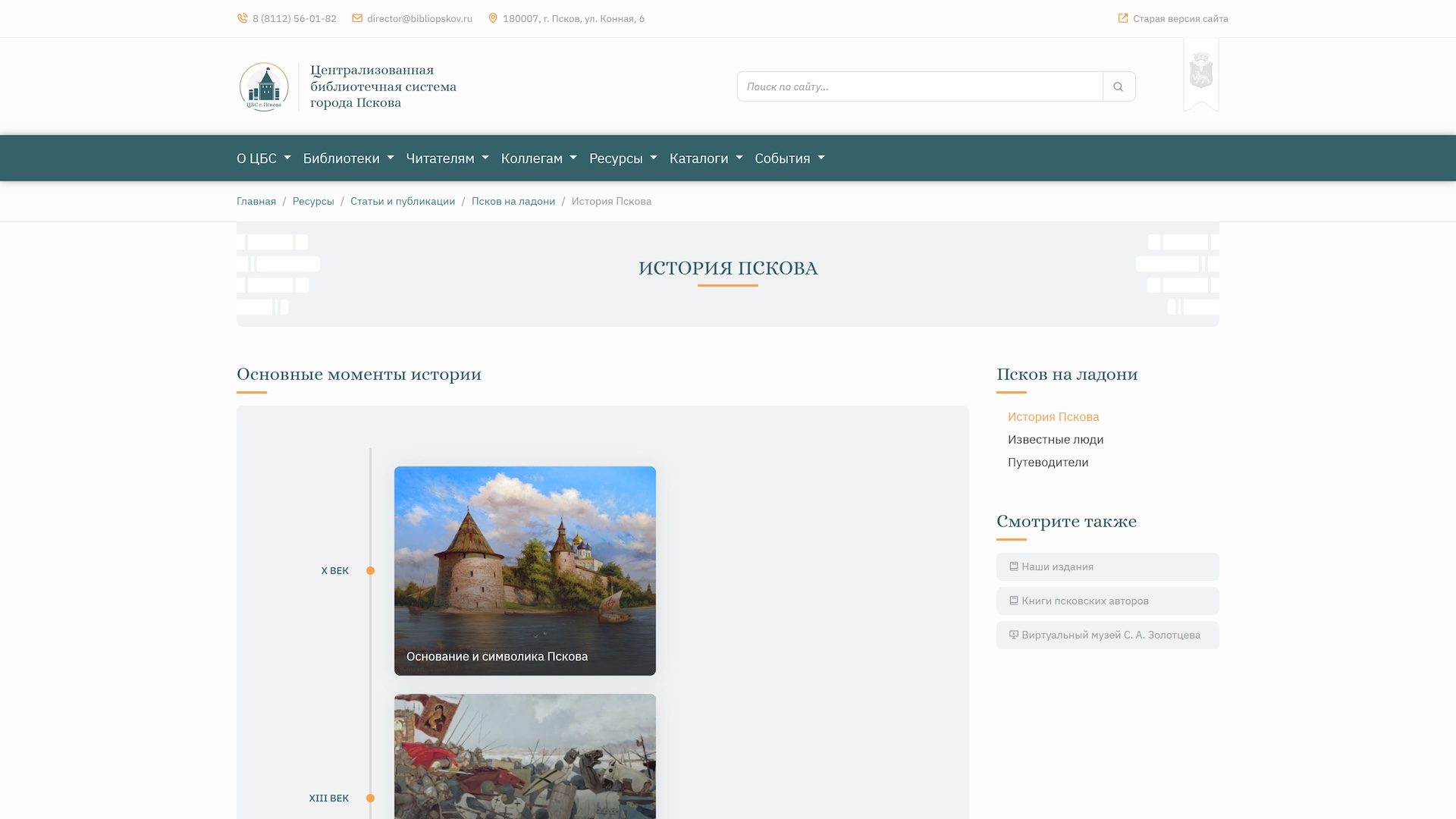This screenshot has width=1456, height=819.
Task: Open the XIII век battle painting card
Action: tap(525, 756)
